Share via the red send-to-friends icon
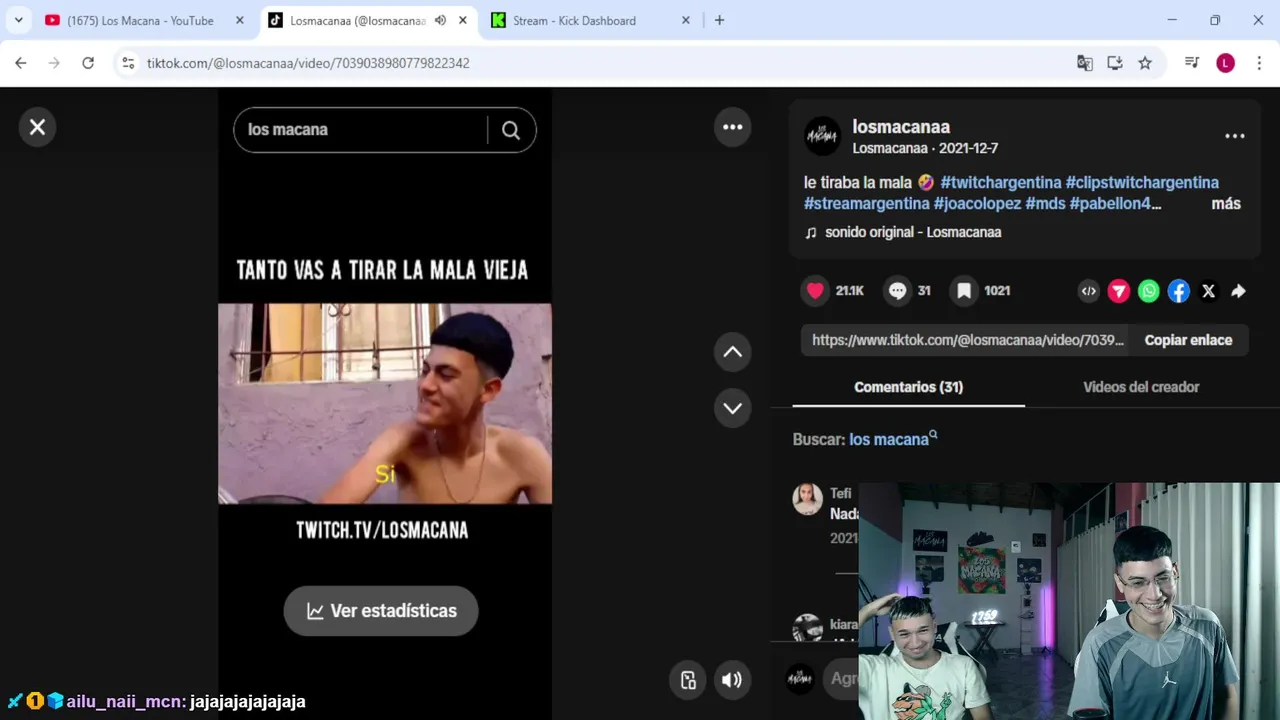Viewport: 1280px width, 720px height. [x=1119, y=291]
